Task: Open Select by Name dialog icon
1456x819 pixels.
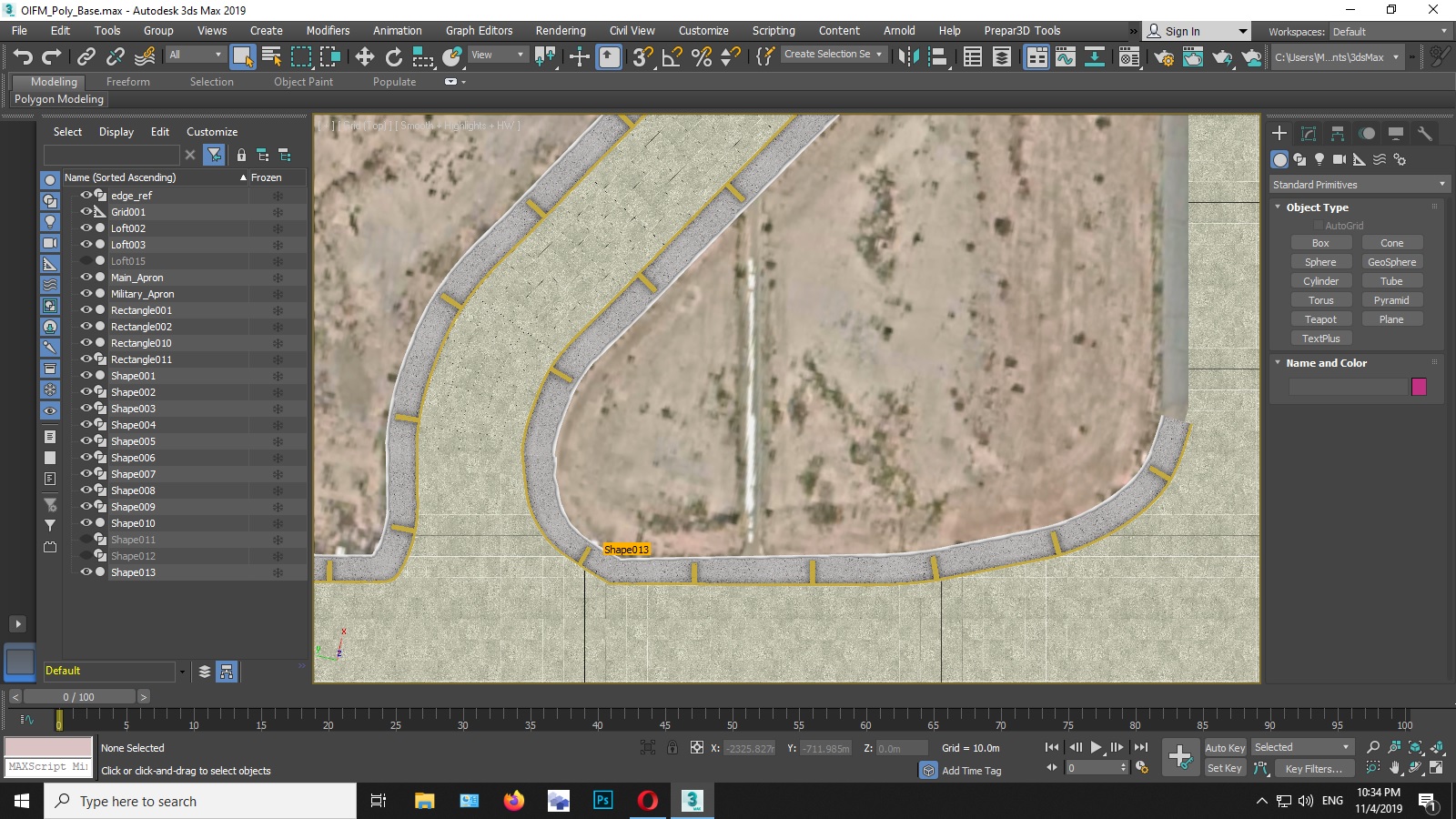Action: pos(271,56)
